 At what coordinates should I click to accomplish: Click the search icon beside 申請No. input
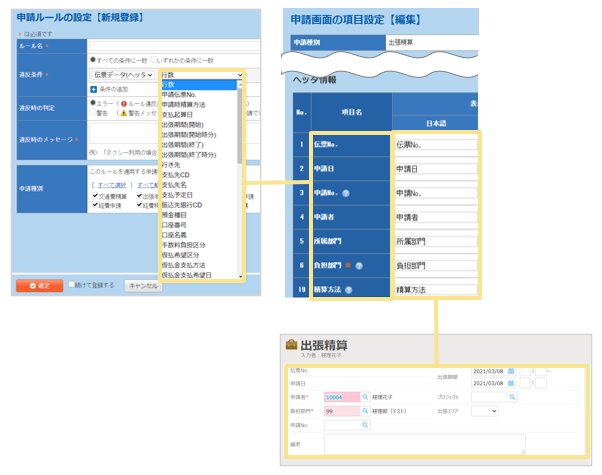point(365,425)
